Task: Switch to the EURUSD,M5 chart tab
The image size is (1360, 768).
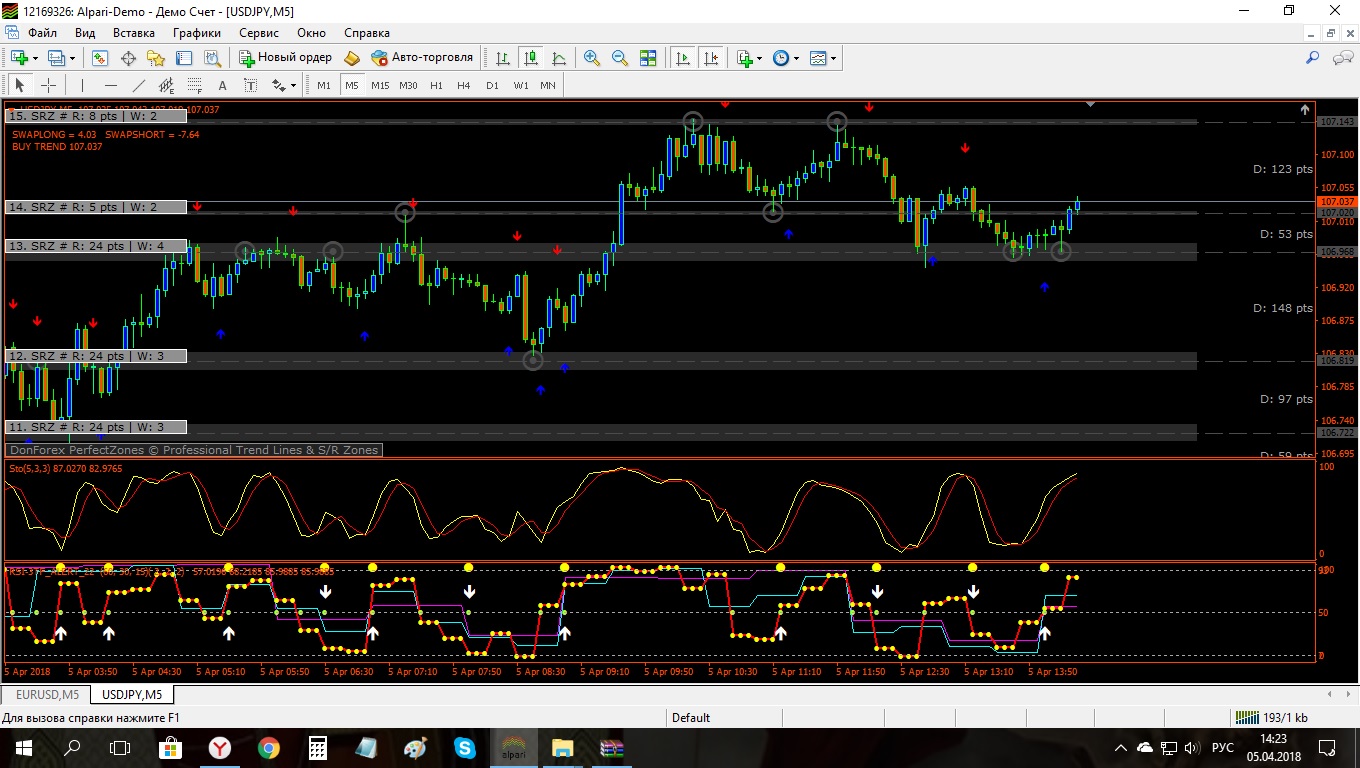Action: [x=46, y=694]
